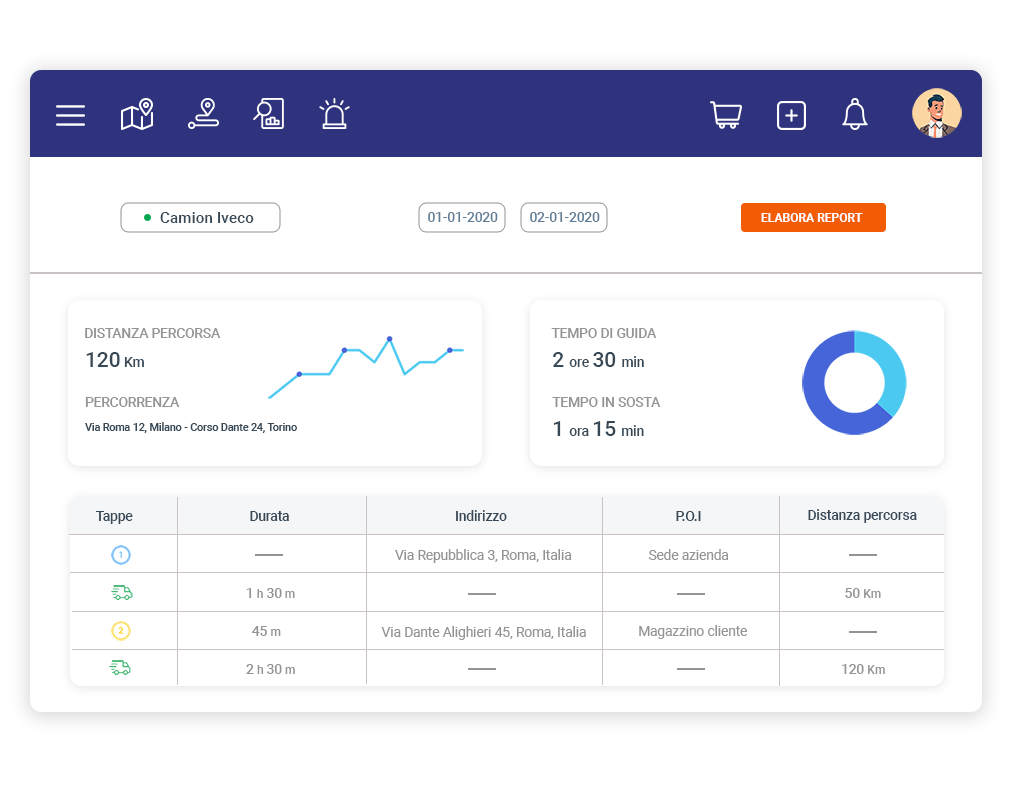The image size is (1013, 788).
Task: Open the 01-01-2020 start date picker
Action: 462,218
